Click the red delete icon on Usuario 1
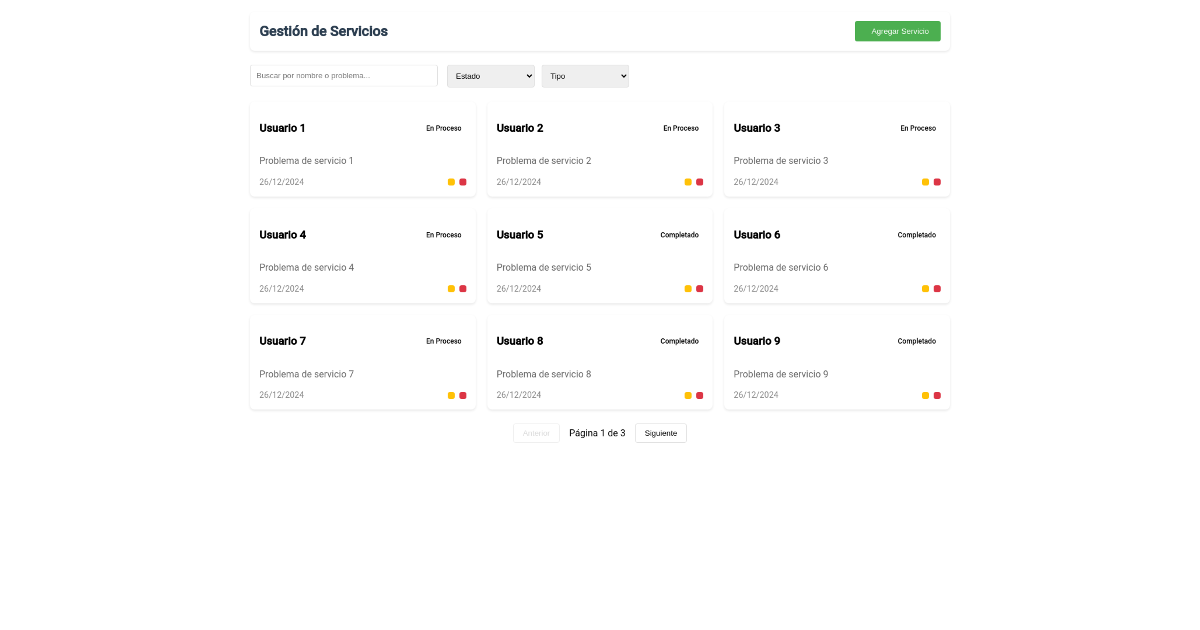 pos(462,181)
